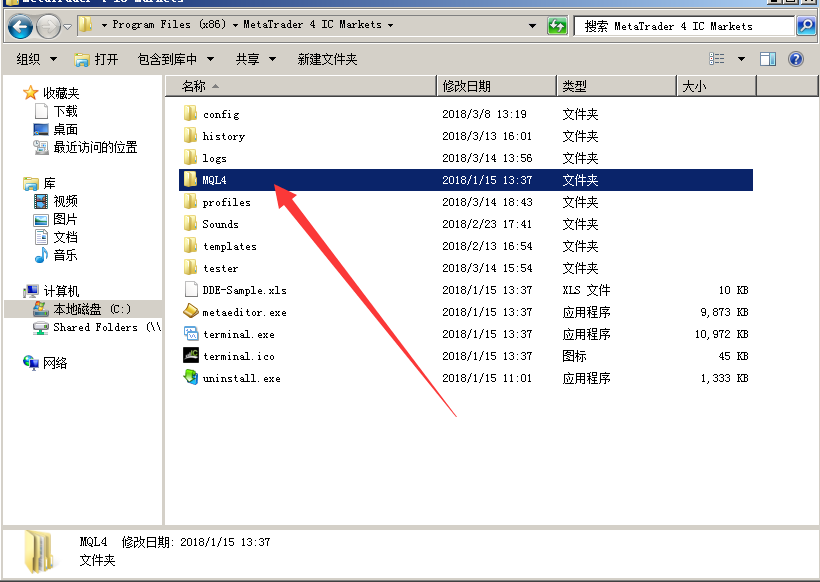820x582 pixels.
Task: Open the 包含到库中 menu
Action: click(176, 59)
